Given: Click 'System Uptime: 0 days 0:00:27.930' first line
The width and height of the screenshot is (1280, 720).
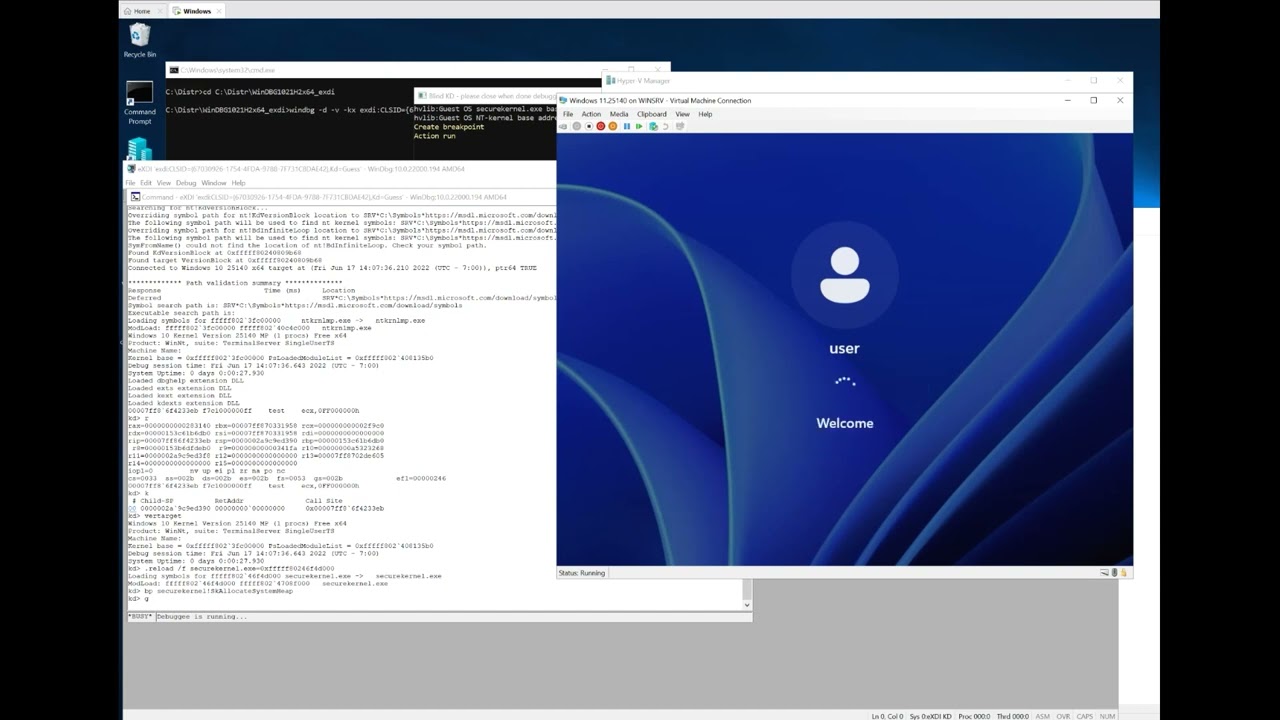Looking at the screenshot, I should tap(196, 373).
